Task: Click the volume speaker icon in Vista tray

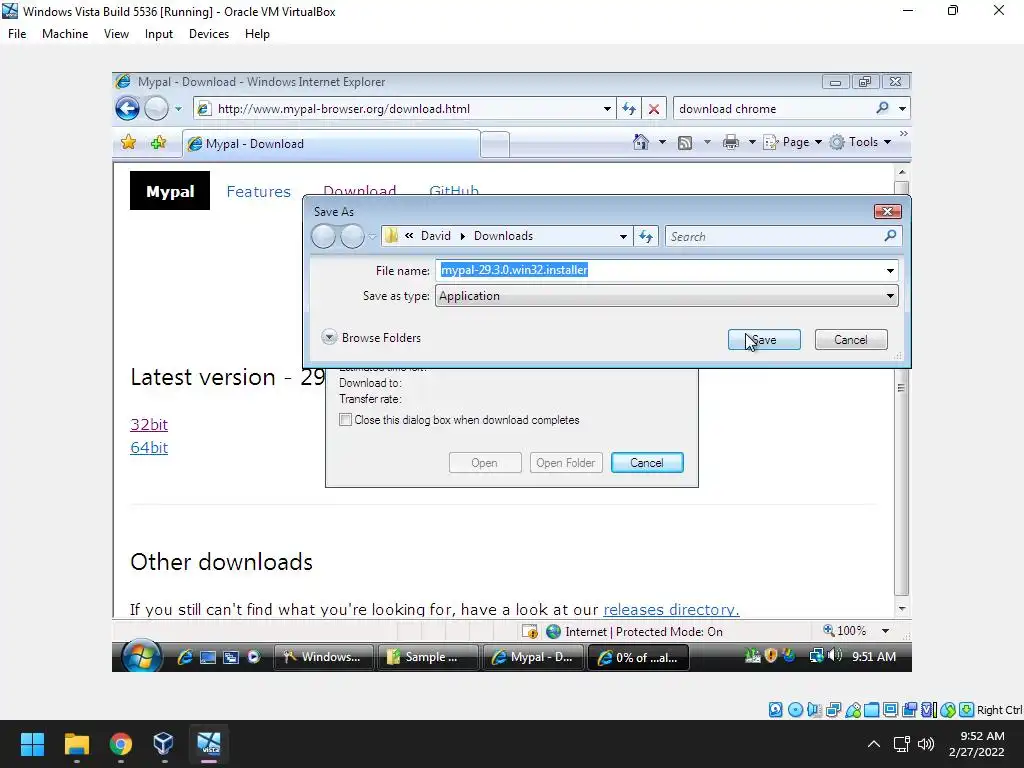Action: pyautogui.click(x=835, y=655)
